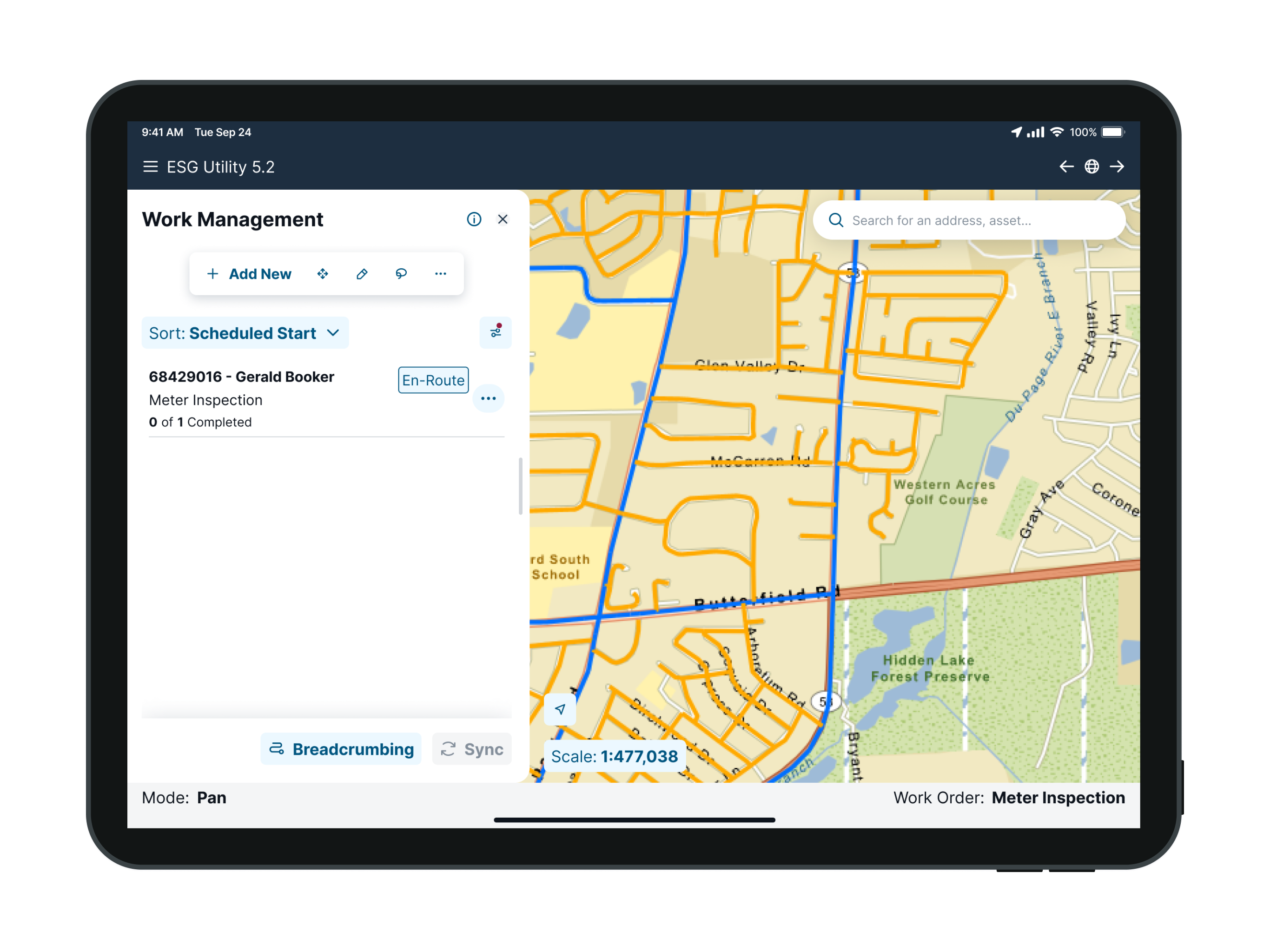
Task: Click the Scale 1:477,038 indicator
Action: click(615, 757)
